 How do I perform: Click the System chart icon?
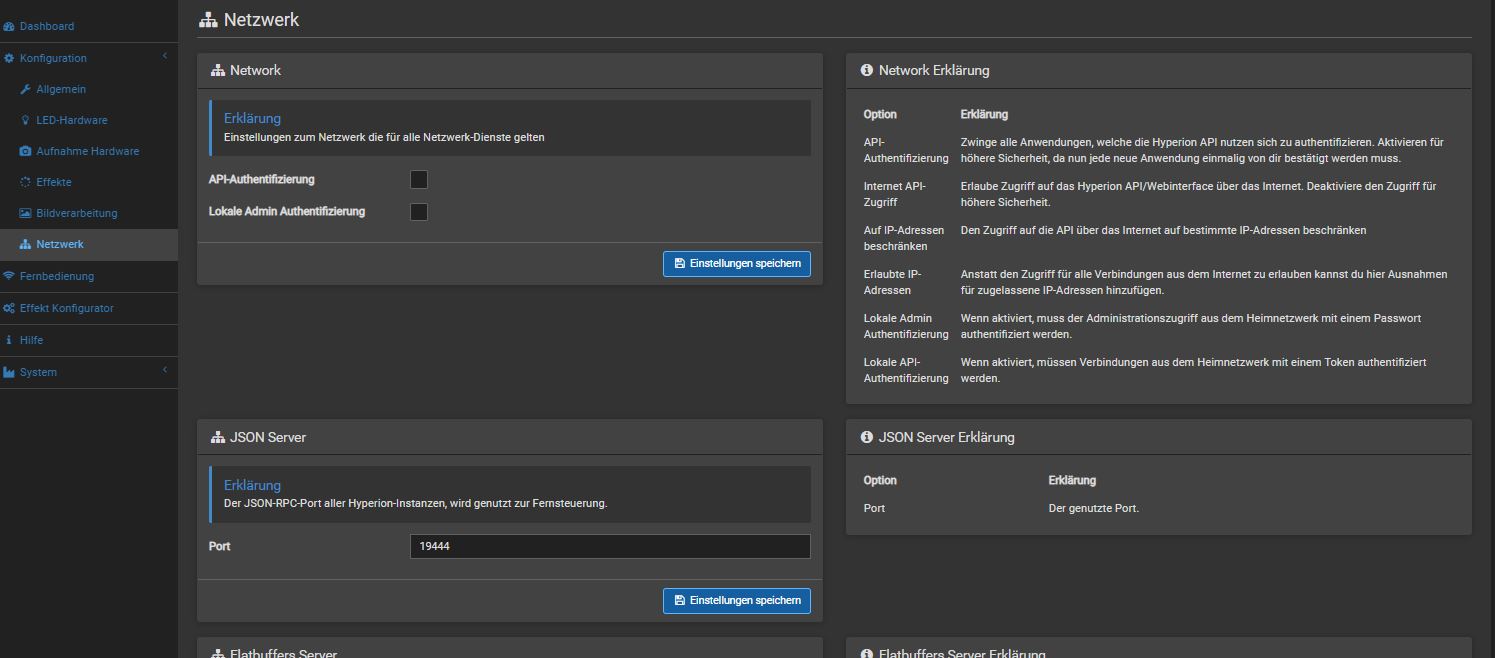(9, 372)
